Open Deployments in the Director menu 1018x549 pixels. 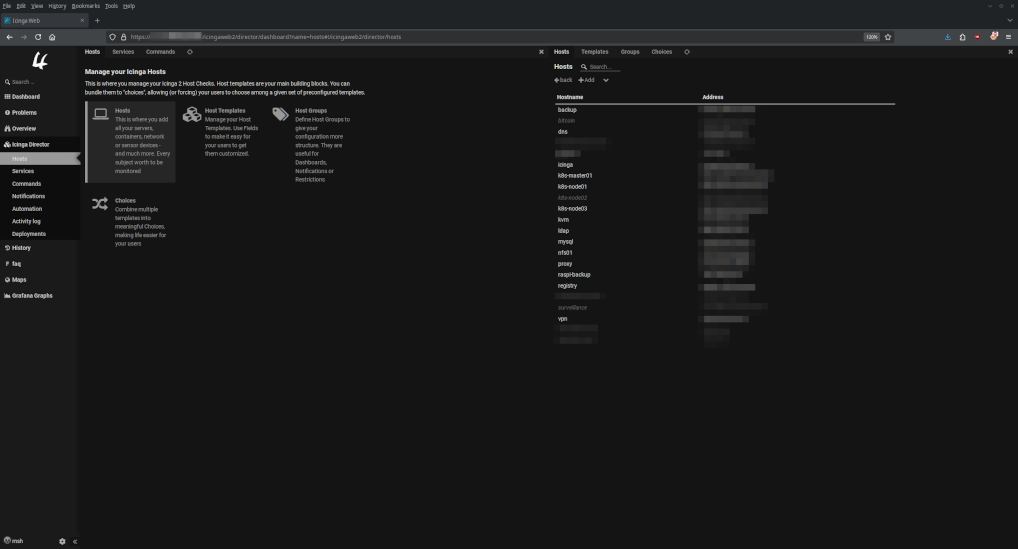click(x=29, y=234)
